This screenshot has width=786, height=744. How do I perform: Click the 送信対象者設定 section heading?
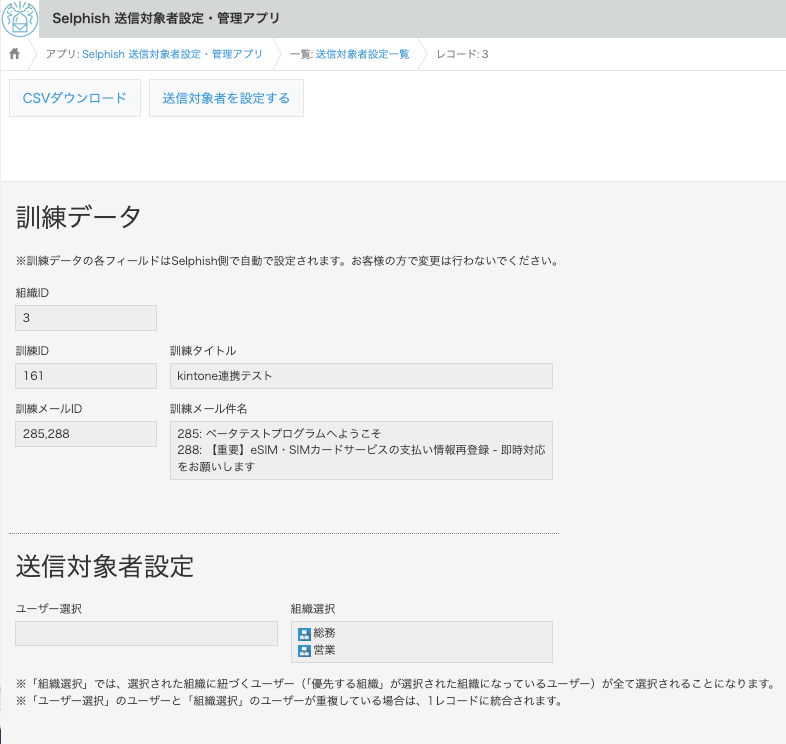point(104,566)
